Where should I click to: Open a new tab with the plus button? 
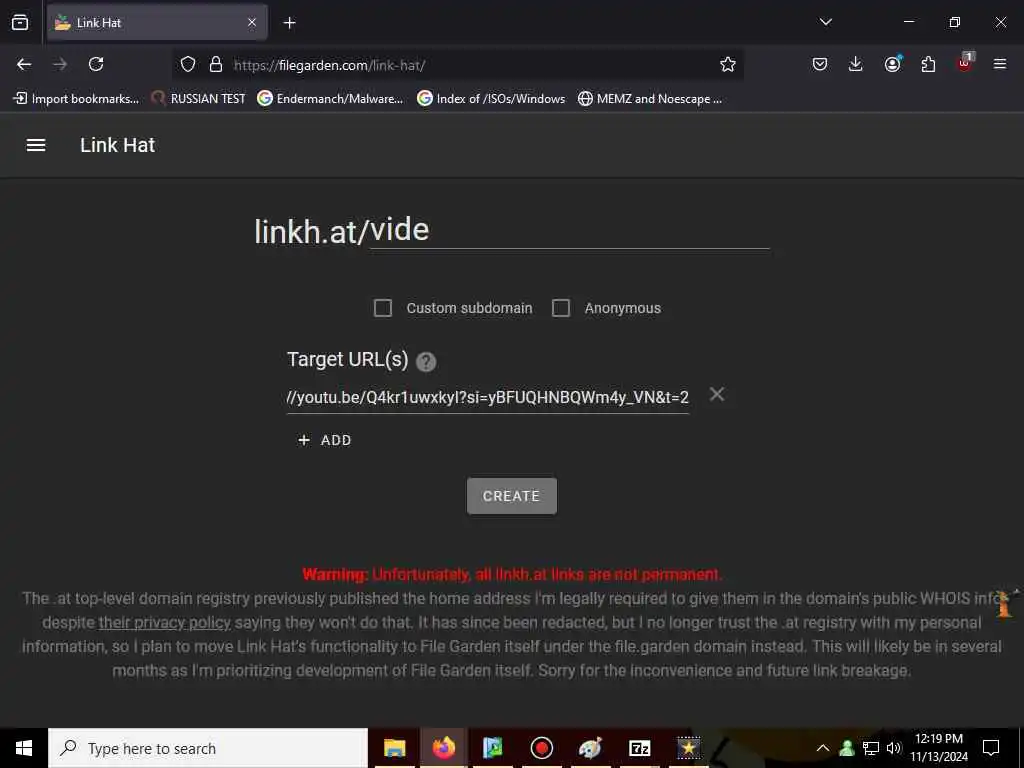(289, 23)
